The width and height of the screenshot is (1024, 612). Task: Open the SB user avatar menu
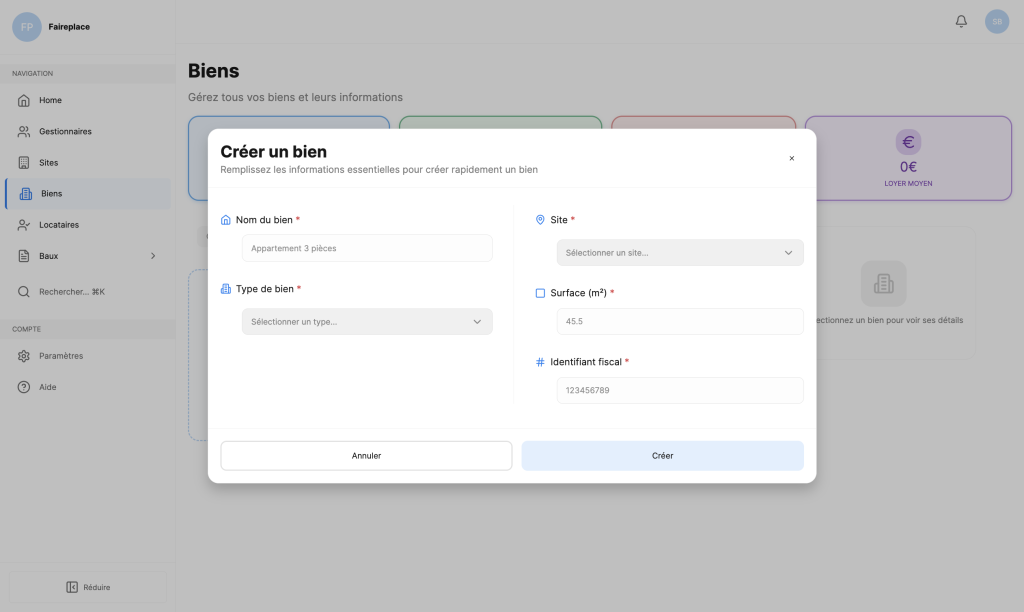[x=996, y=21]
